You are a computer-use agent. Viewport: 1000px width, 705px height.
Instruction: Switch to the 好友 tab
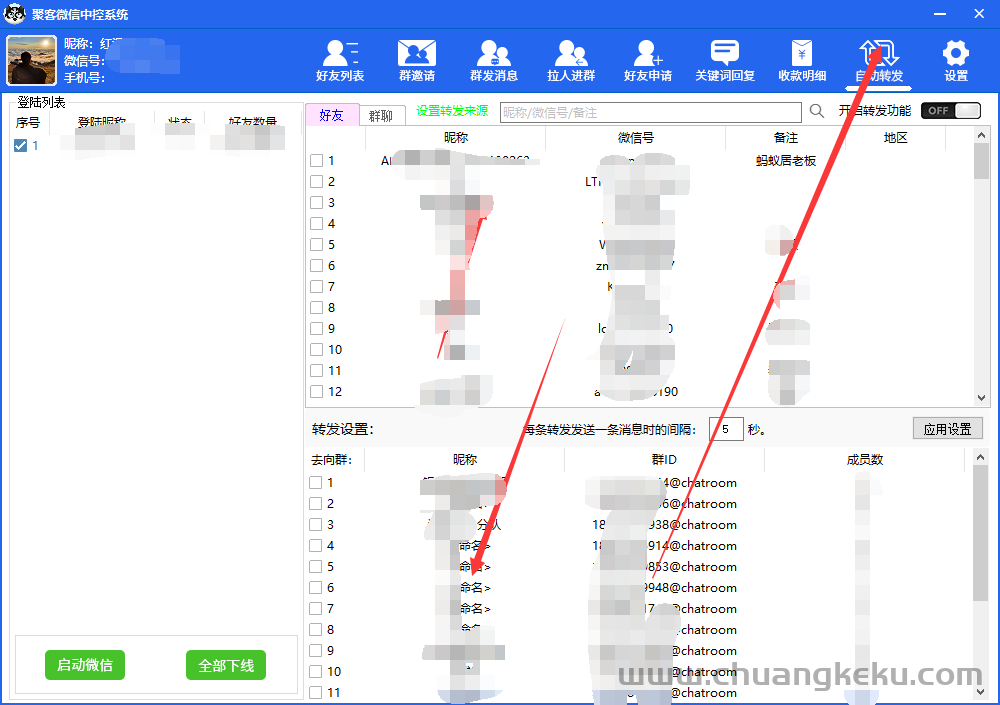(331, 115)
